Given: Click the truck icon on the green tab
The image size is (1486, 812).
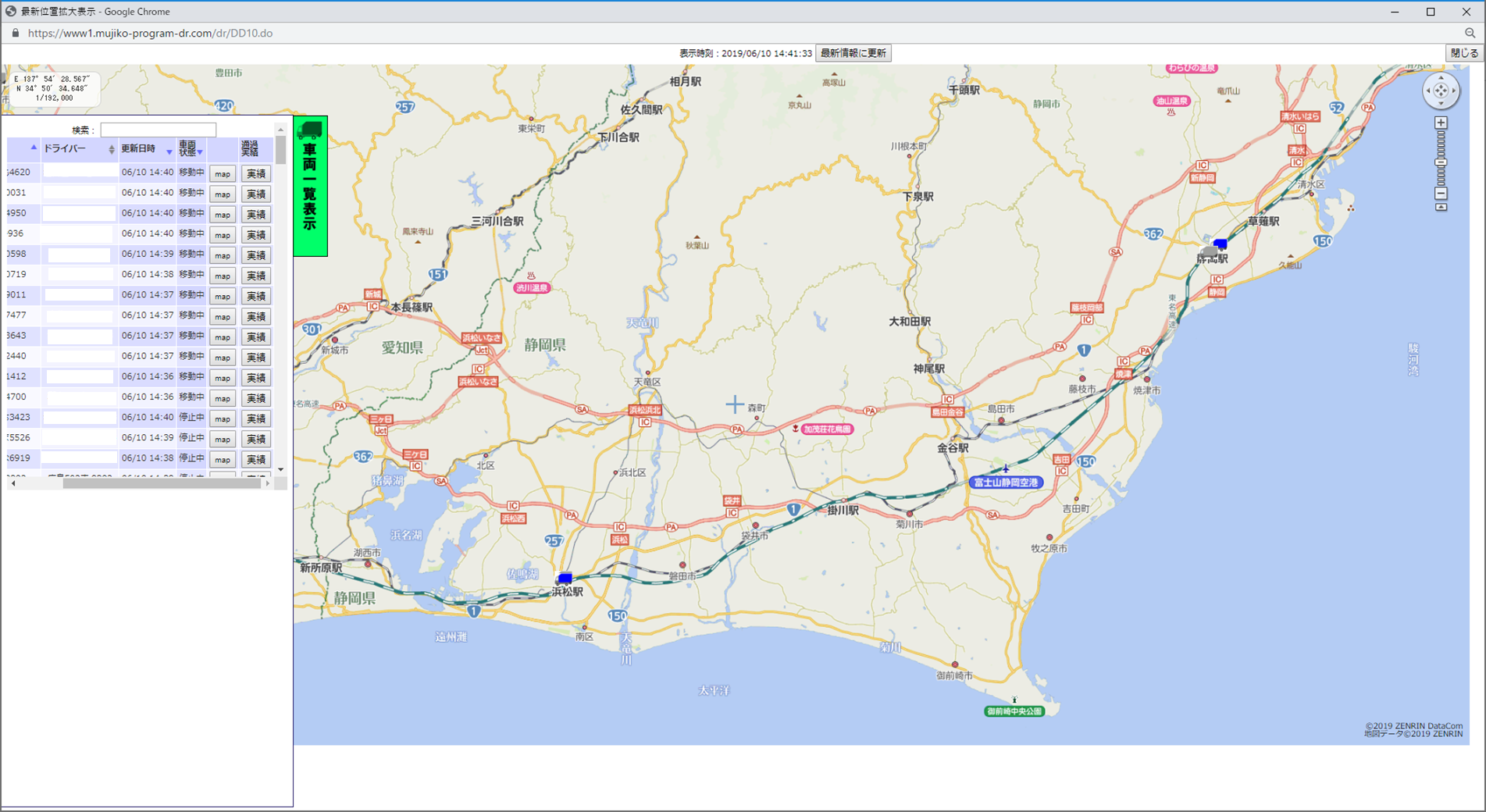Looking at the screenshot, I should click(x=310, y=130).
